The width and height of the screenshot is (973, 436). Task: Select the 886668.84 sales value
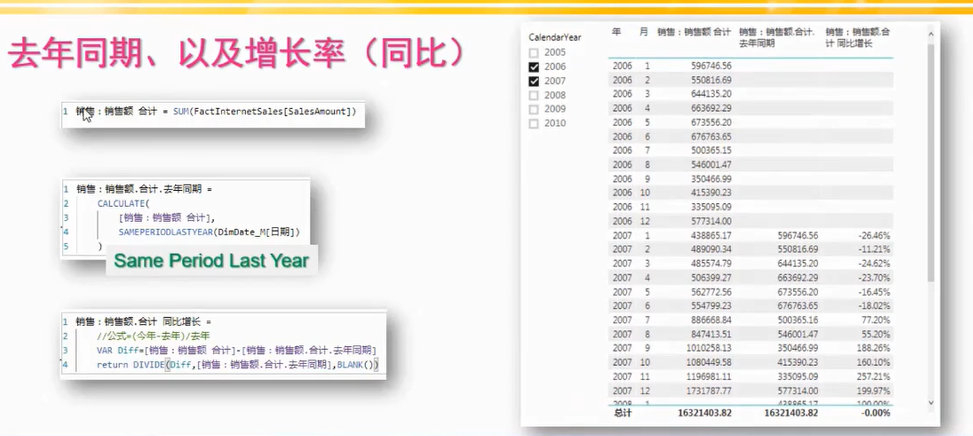click(709, 320)
